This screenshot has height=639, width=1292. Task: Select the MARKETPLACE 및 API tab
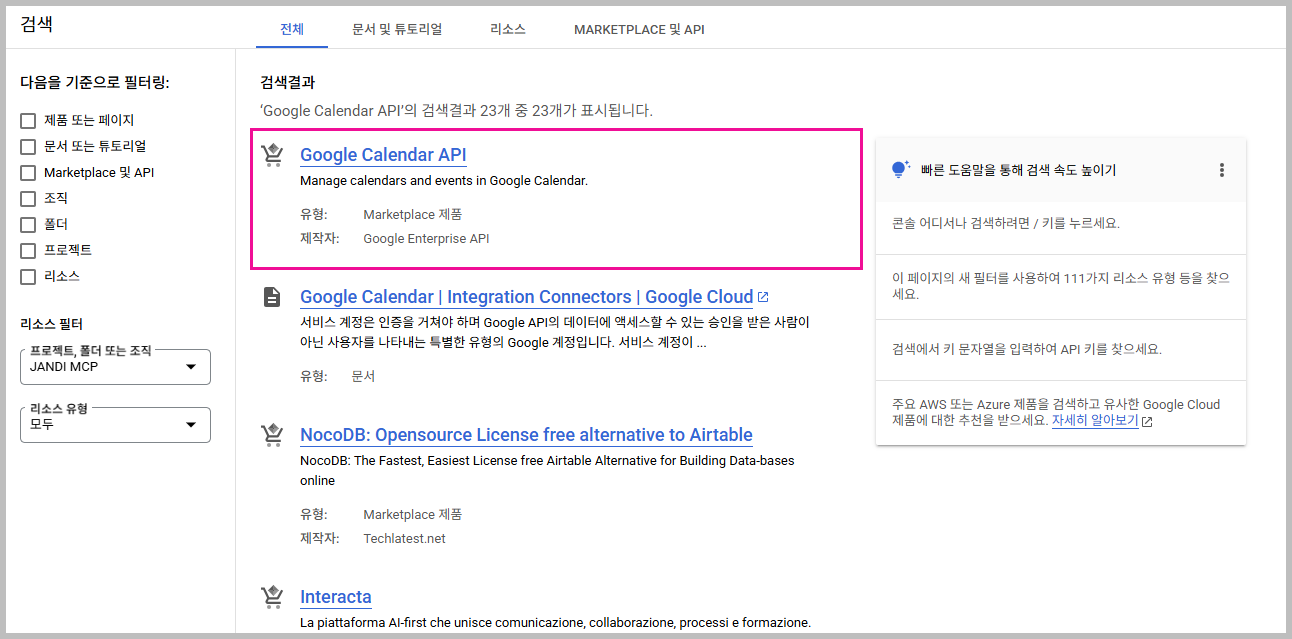pyautogui.click(x=639, y=29)
